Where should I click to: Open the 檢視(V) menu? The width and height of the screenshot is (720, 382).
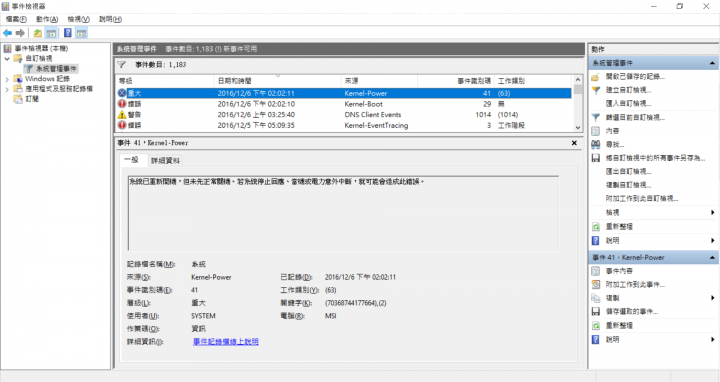tap(78, 19)
